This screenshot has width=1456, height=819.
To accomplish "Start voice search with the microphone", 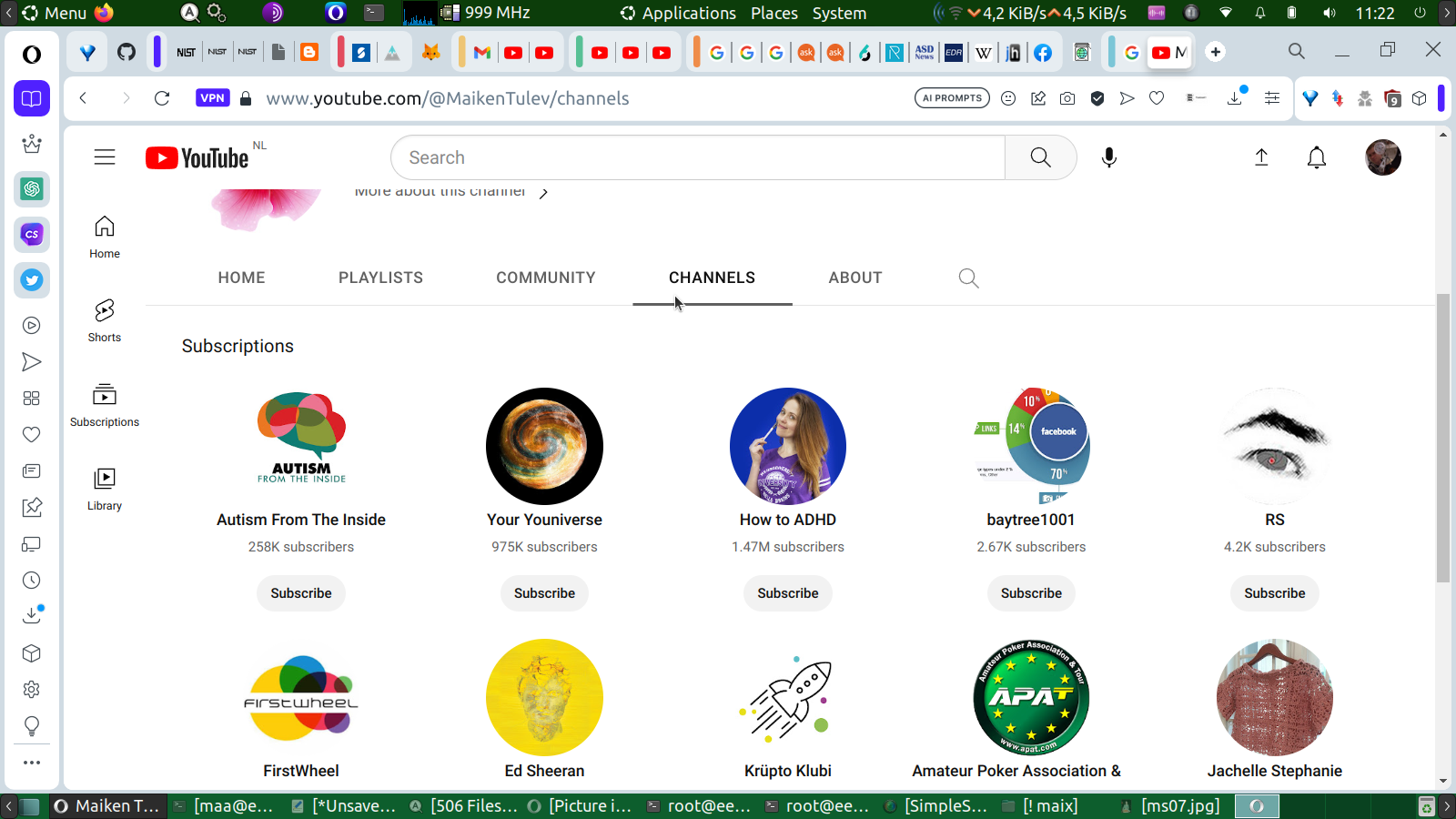I will pos(1109,157).
